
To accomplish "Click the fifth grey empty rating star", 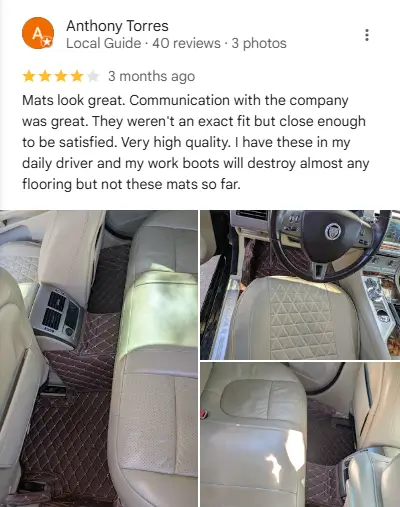I will (x=93, y=76).
